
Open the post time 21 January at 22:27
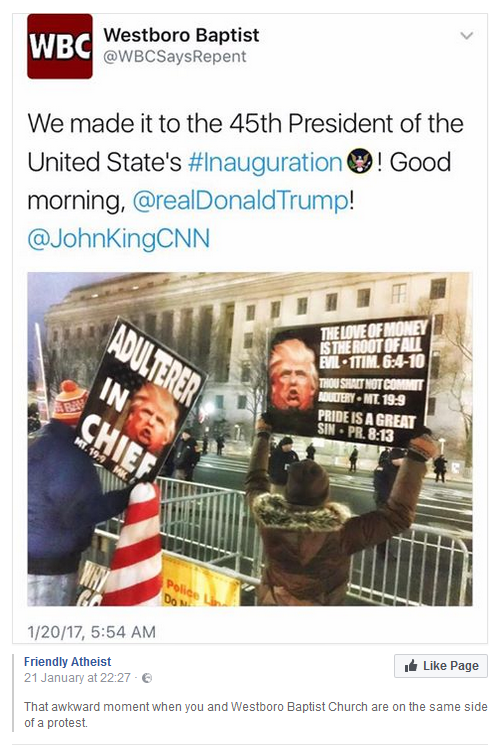click(x=78, y=678)
